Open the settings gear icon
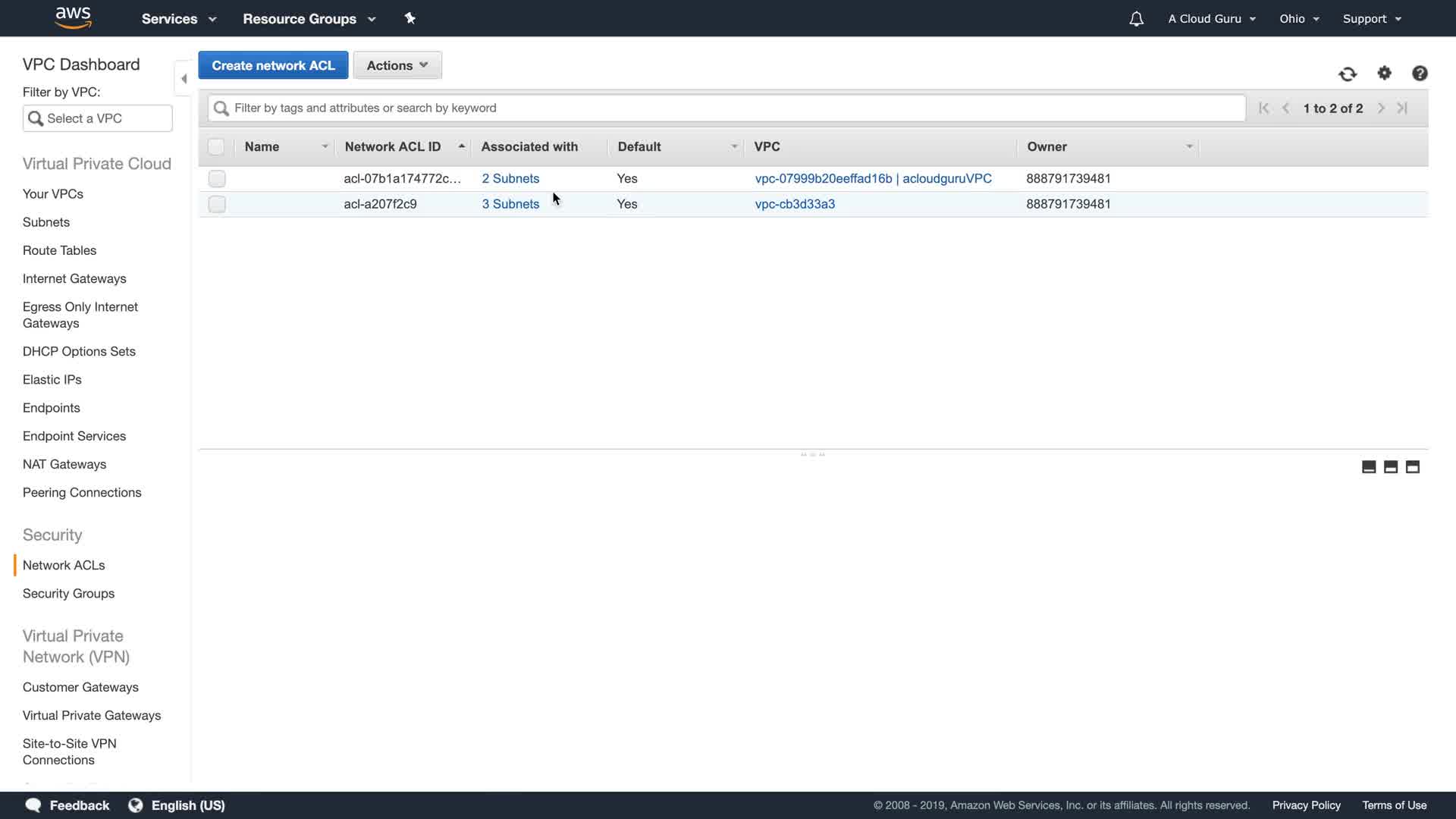 point(1384,73)
